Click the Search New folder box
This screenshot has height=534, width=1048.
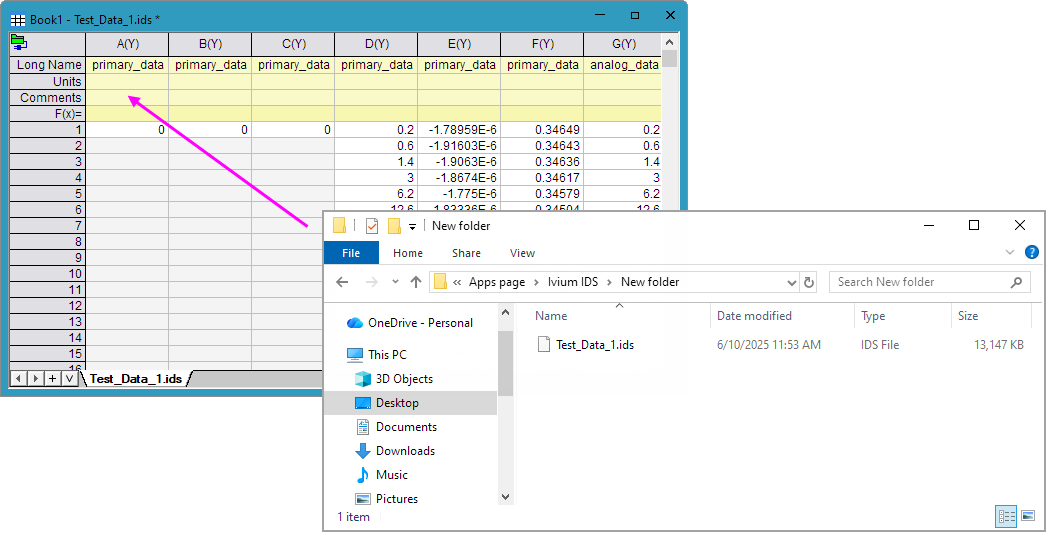point(920,282)
